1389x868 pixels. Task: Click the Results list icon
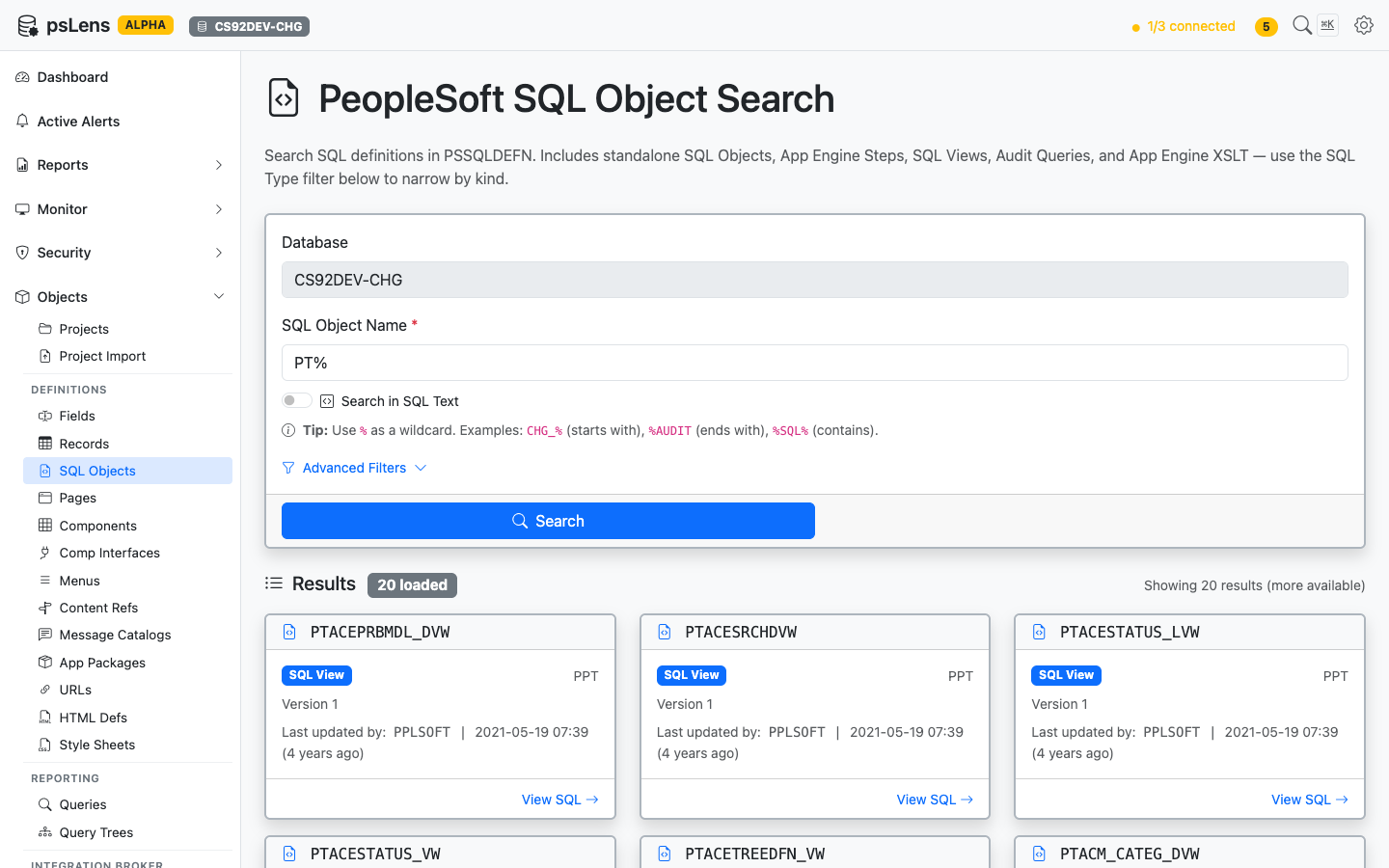(x=274, y=583)
